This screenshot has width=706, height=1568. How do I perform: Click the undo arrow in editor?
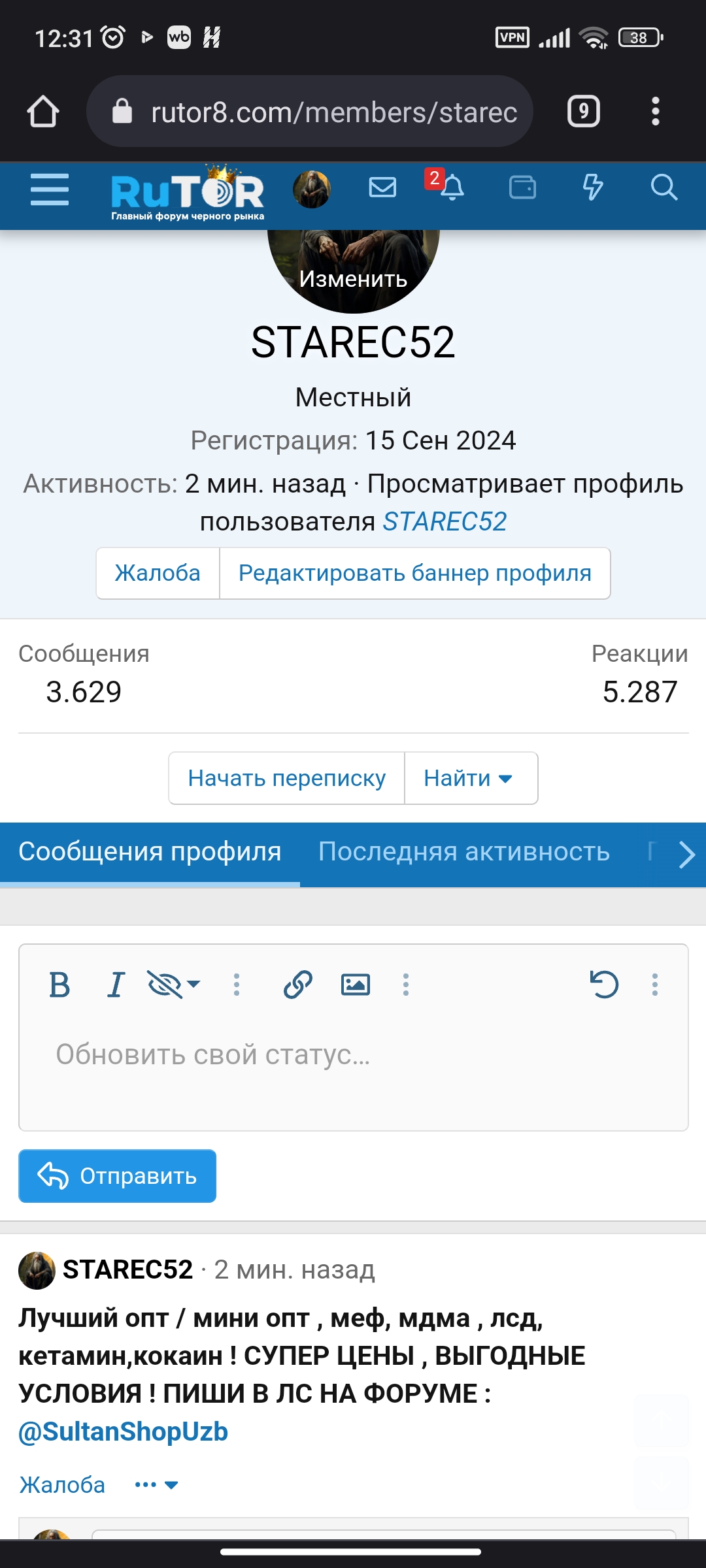coord(604,985)
